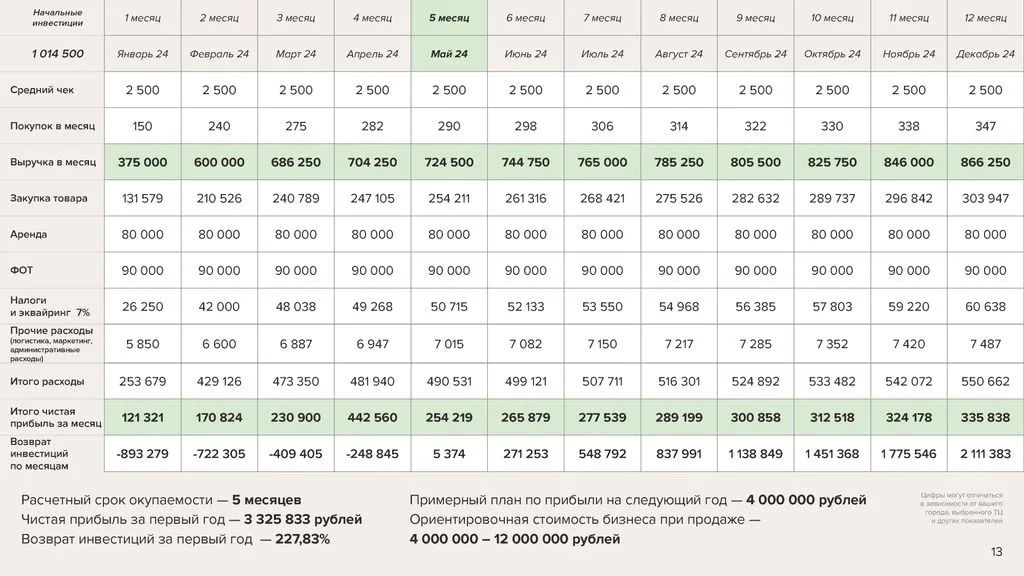Click the December return value 2 111 383
This screenshot has height=576, width=1024.
pyautogui.click(x=985, y=453)
